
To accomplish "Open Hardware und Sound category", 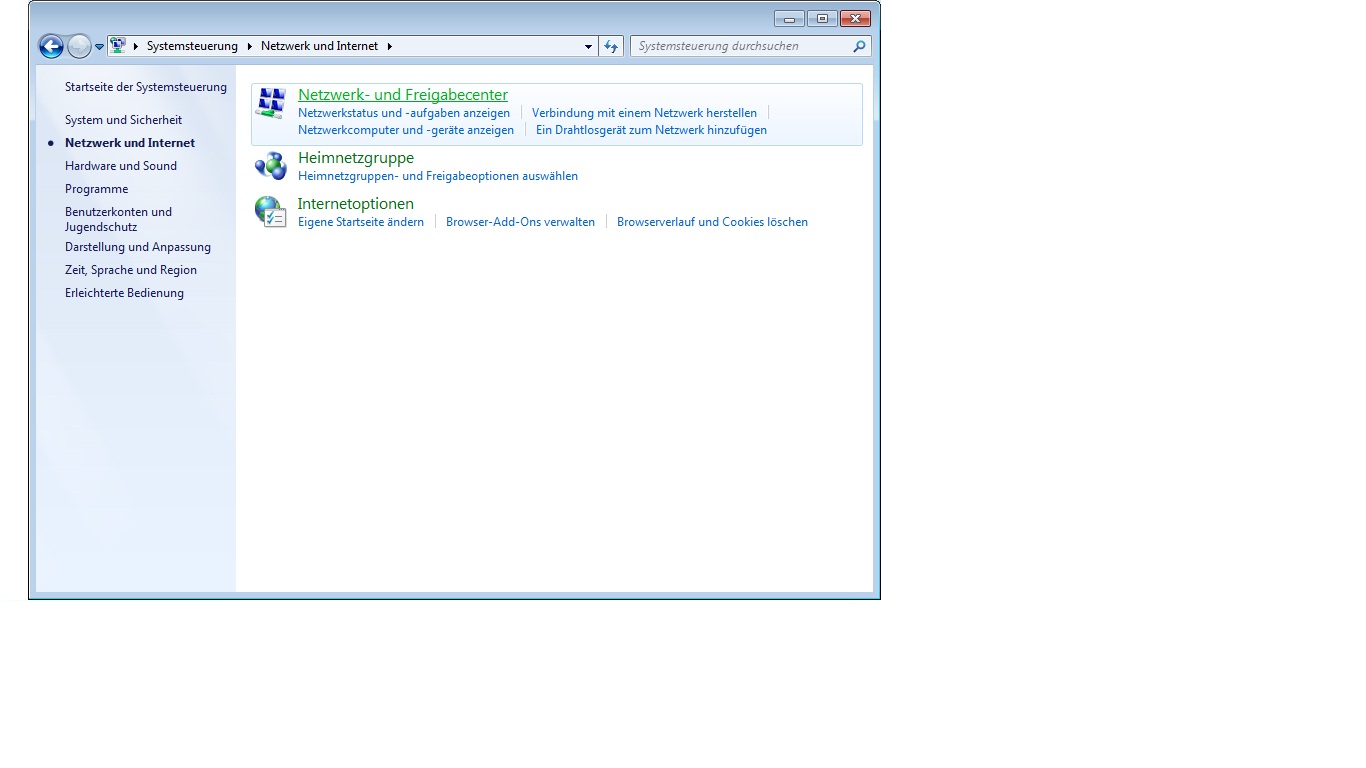I will click(121, 166).
